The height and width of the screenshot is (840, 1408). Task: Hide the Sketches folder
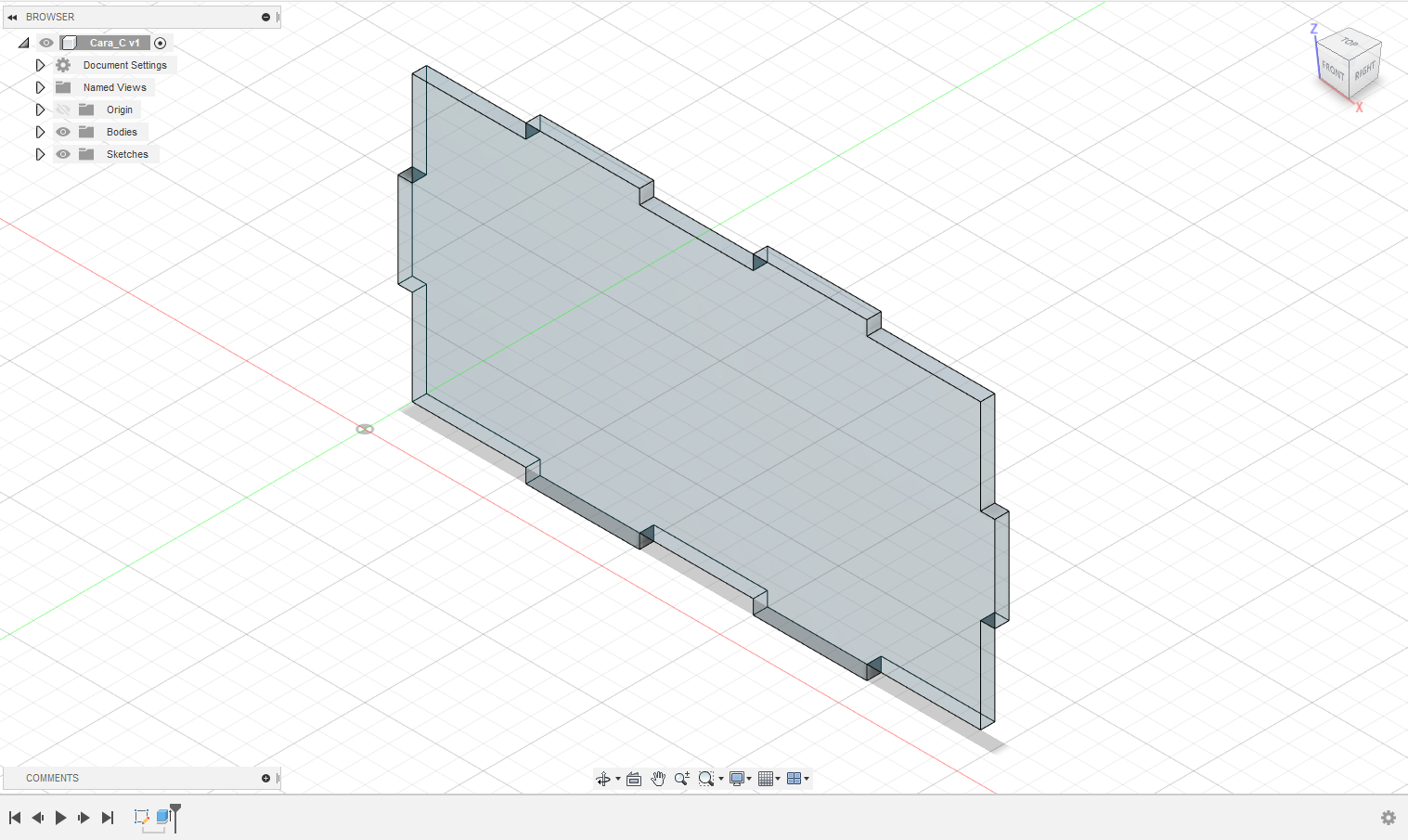pos(63,154)
